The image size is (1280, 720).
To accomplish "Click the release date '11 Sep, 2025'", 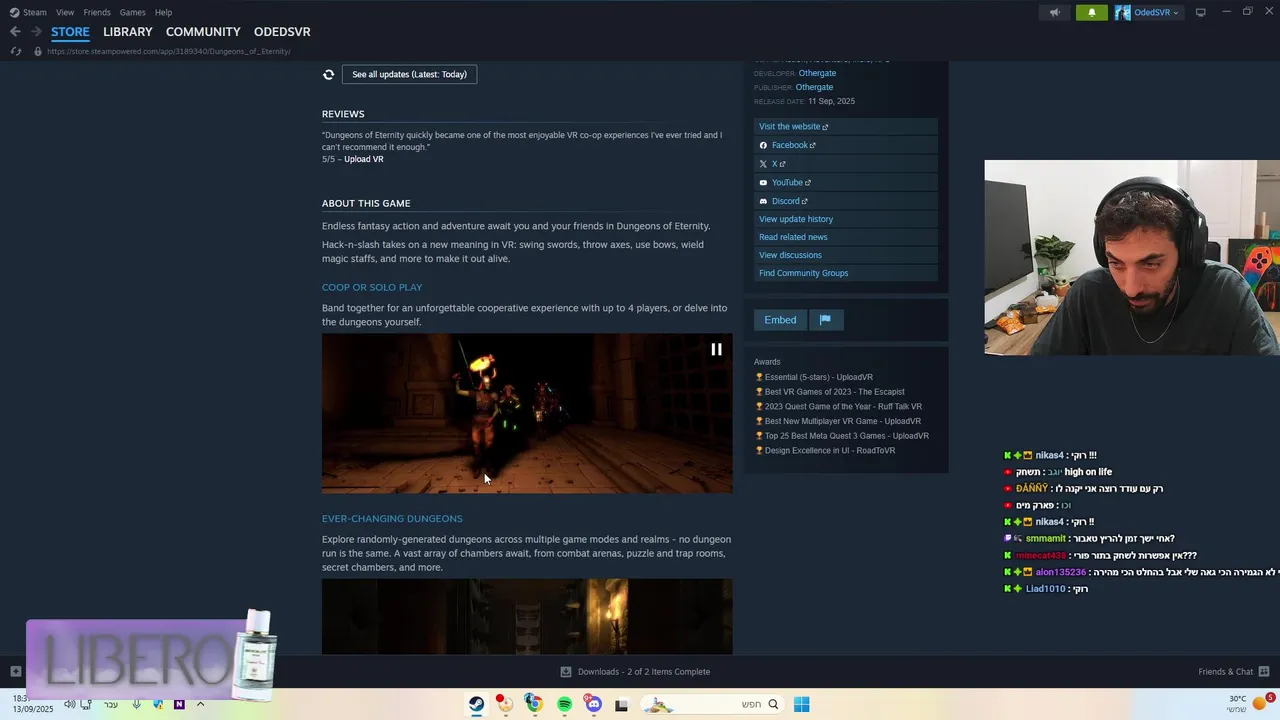I will (831, 101).
